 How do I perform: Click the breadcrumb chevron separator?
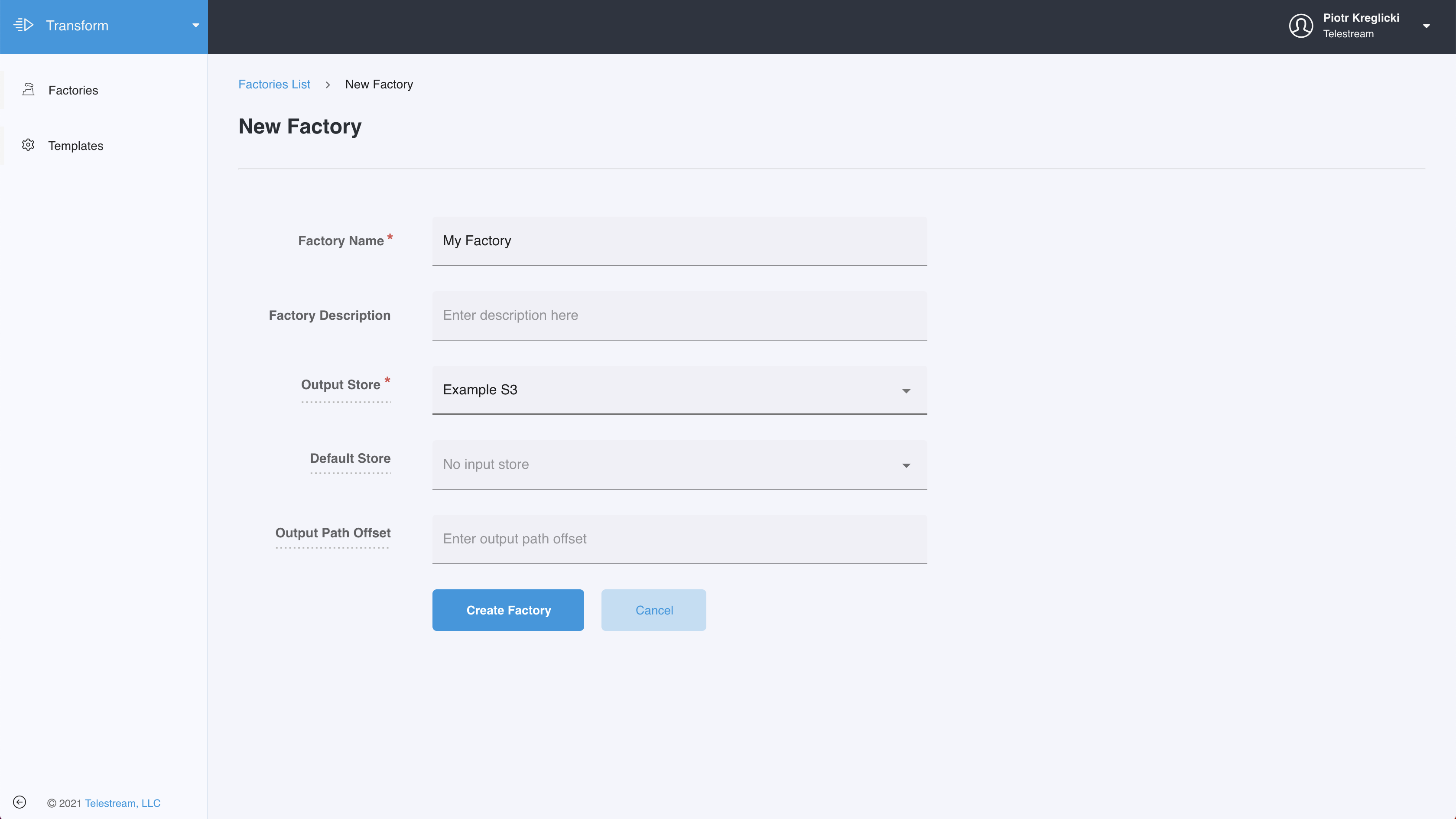pyautogui.click(x=327, y=85)
